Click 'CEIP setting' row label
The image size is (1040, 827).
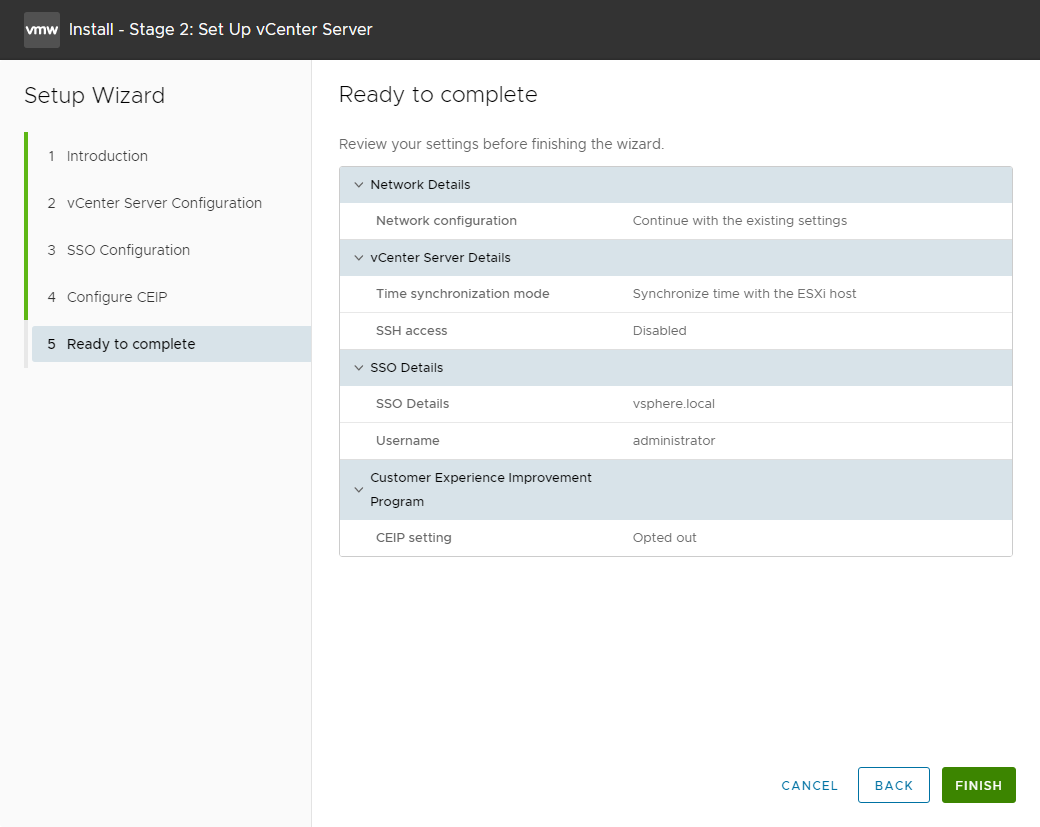pos(413,538)
